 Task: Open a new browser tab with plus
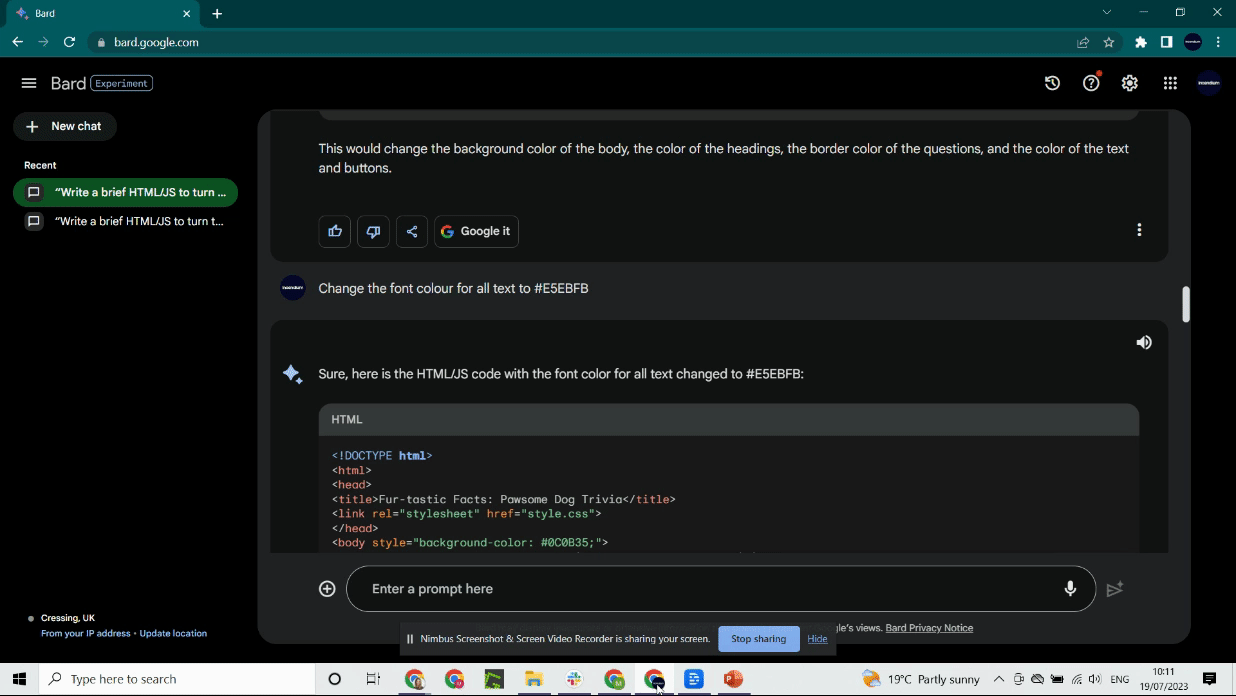[x=217, y=14]
